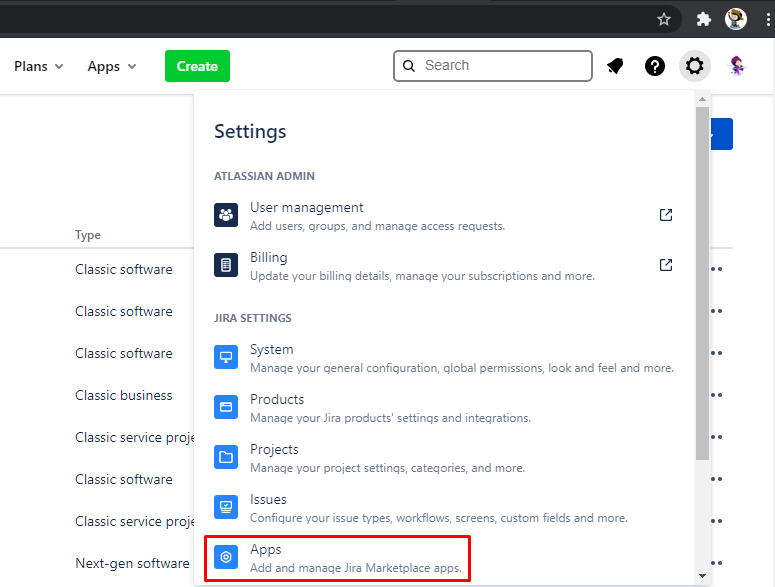The image size is (775, 587).
Task: Open the Jira user profile avatar
Action: (736, 66)
